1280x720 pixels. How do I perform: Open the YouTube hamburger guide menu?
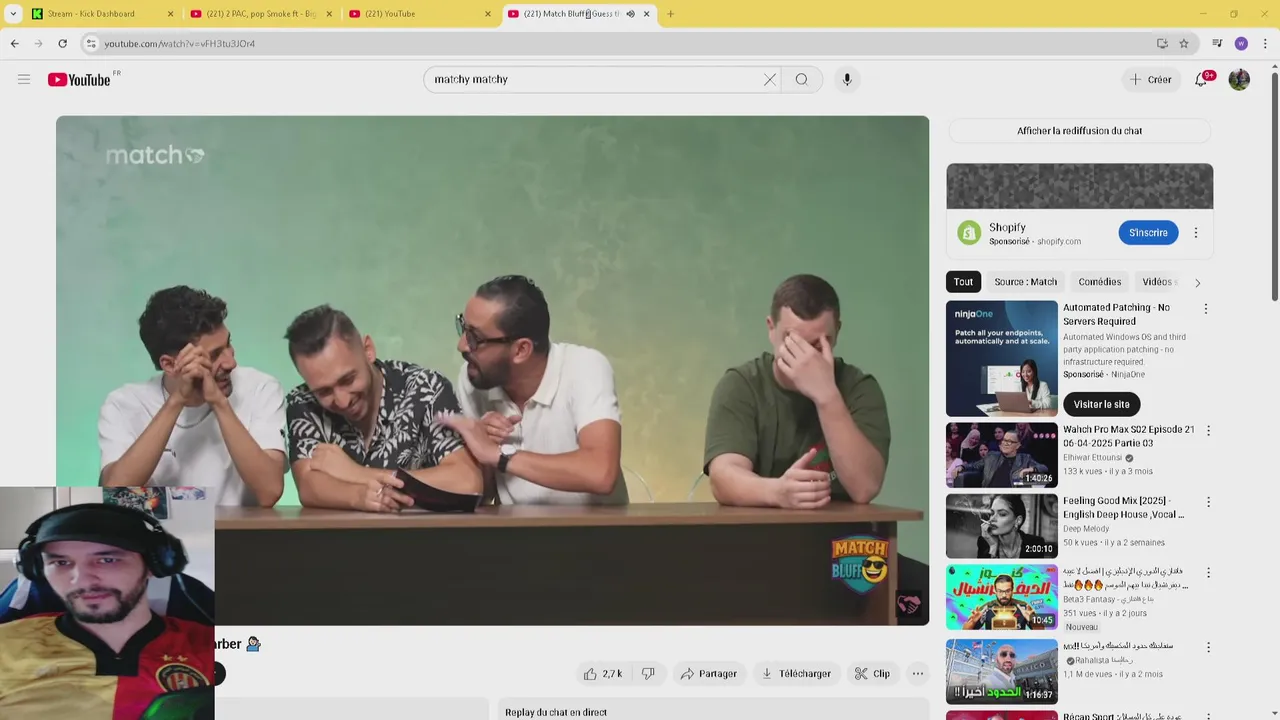tap(24, 79)
